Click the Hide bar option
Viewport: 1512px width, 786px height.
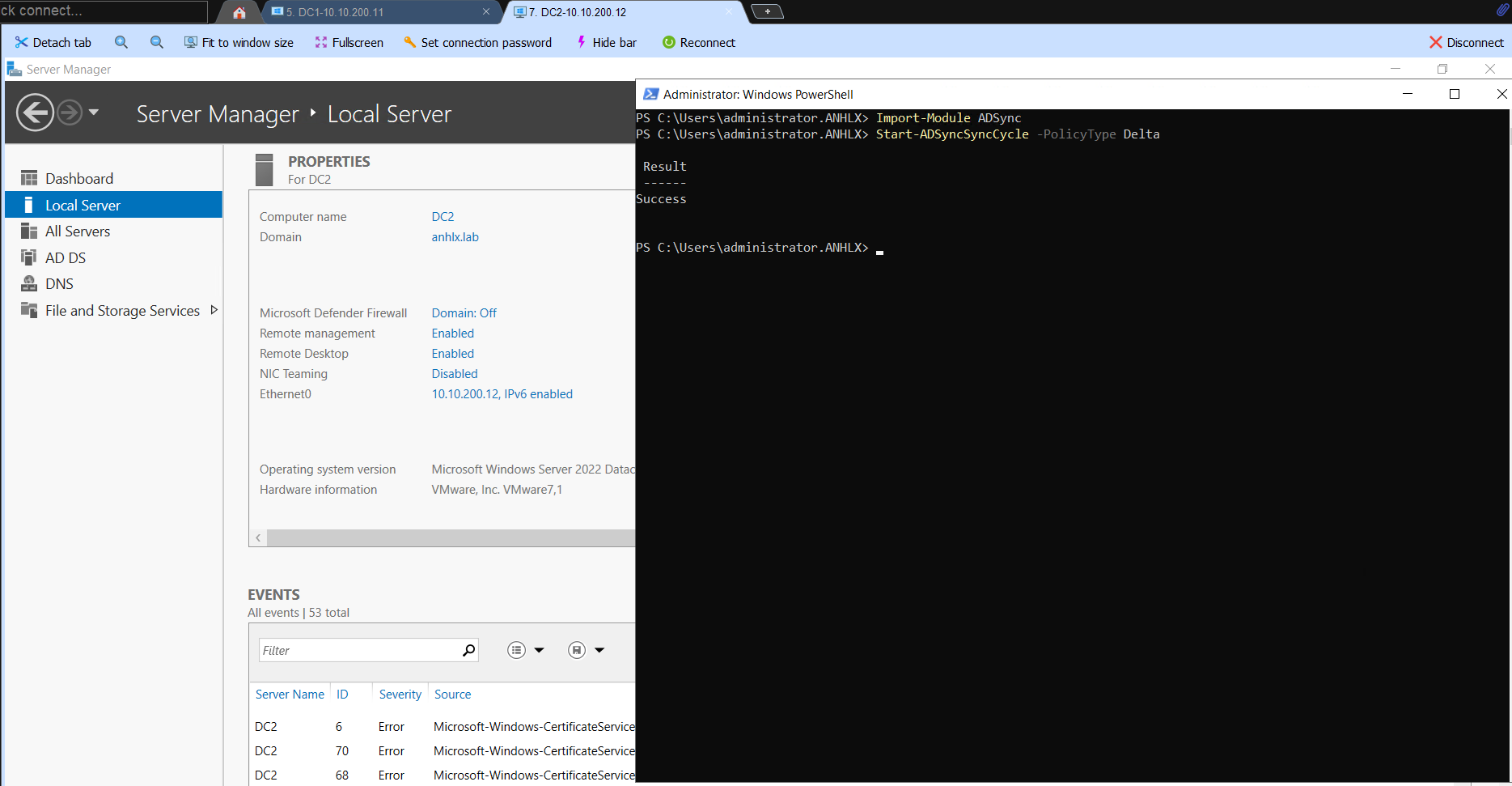pos(606,42)
